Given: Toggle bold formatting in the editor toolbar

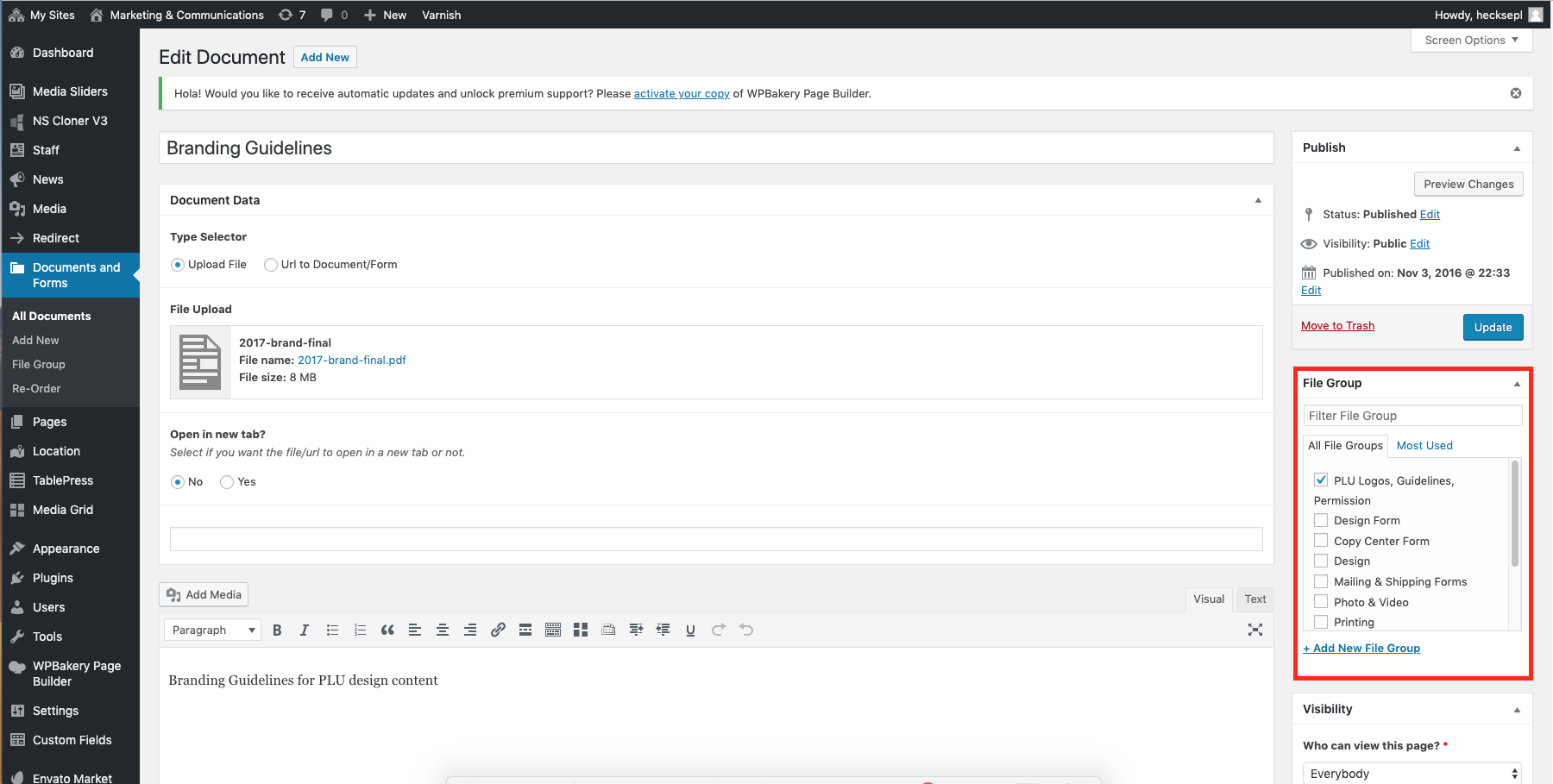Looking at the screenshot, I should click(x=277, y=630).
